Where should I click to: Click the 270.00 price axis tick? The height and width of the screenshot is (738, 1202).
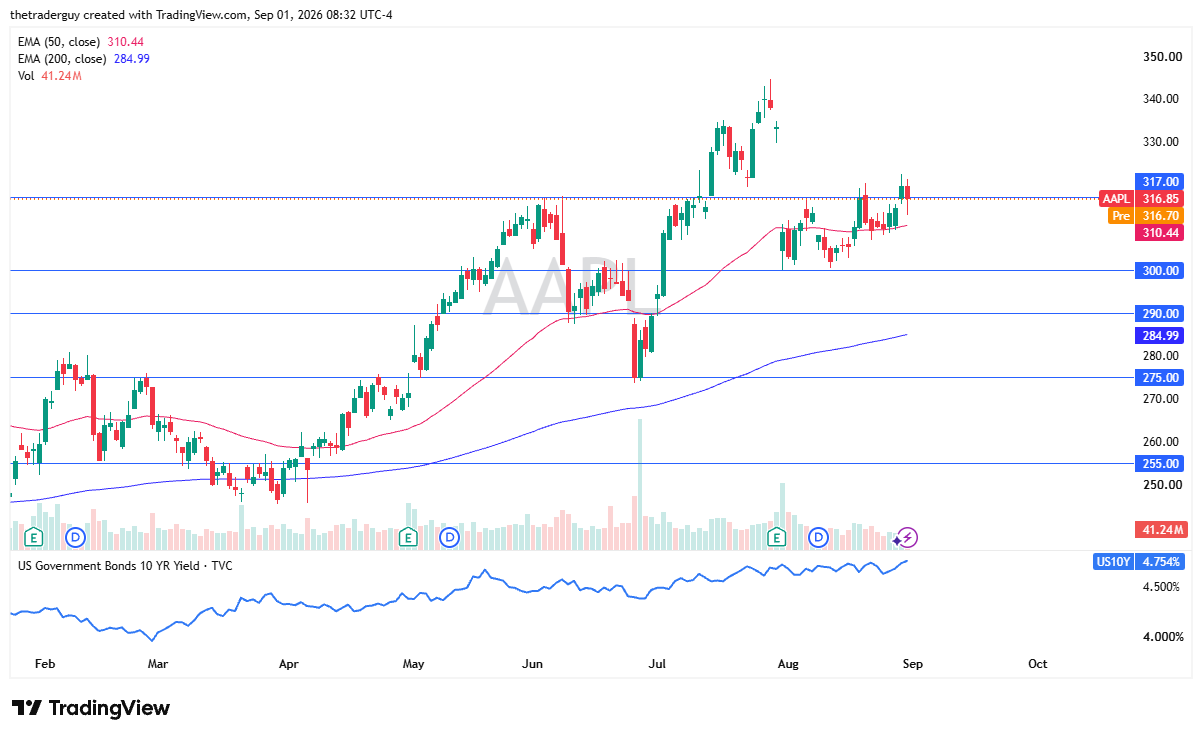tap(1163, 399)
